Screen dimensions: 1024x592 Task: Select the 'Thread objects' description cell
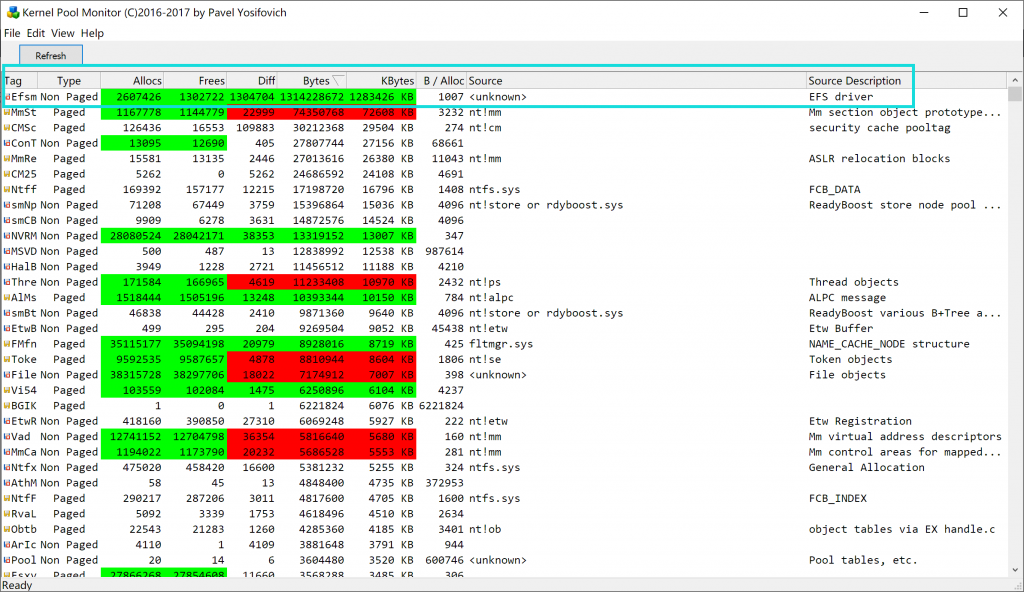[854, 282]
